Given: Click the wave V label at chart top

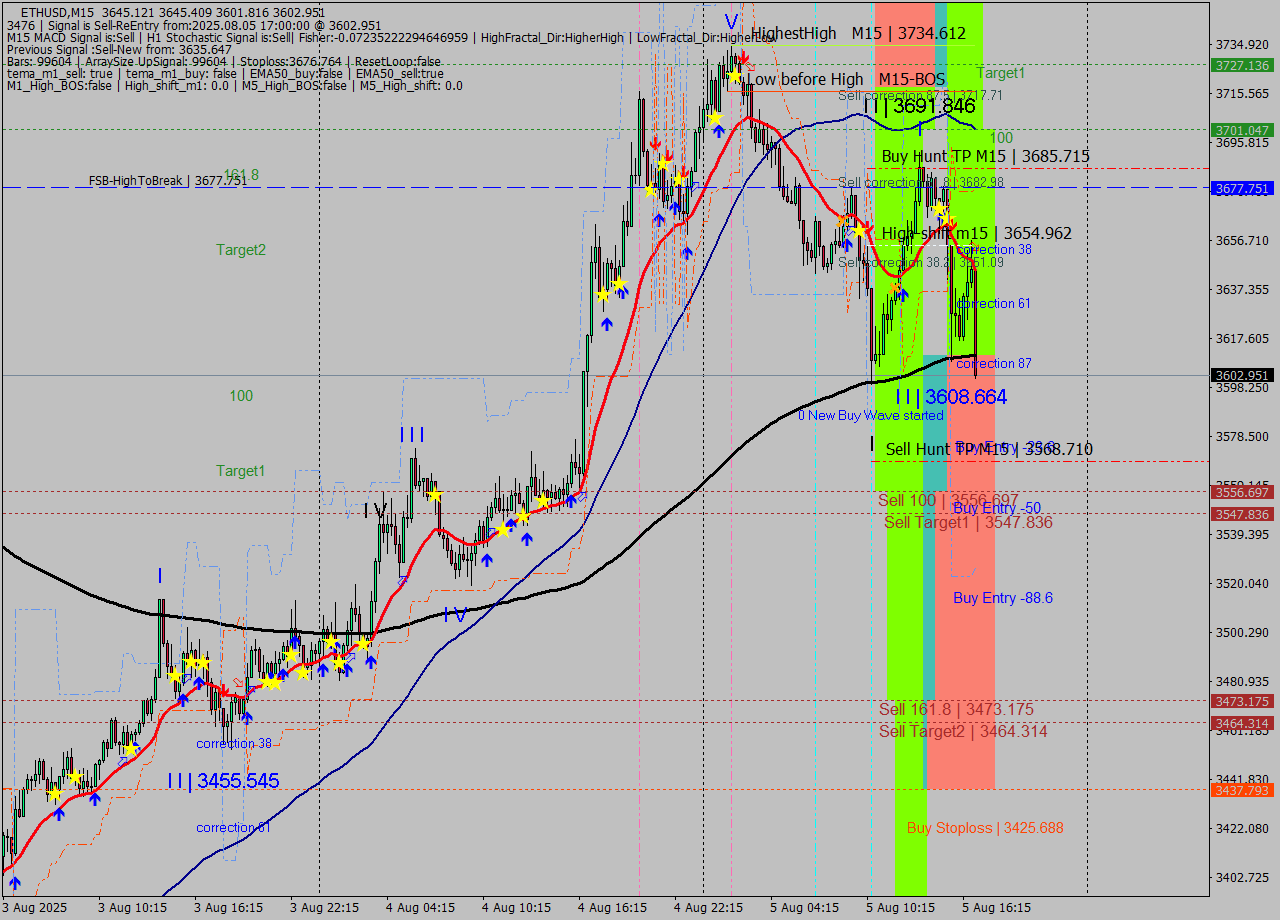Looking at the screenshot, I should [x=732, y=22].
